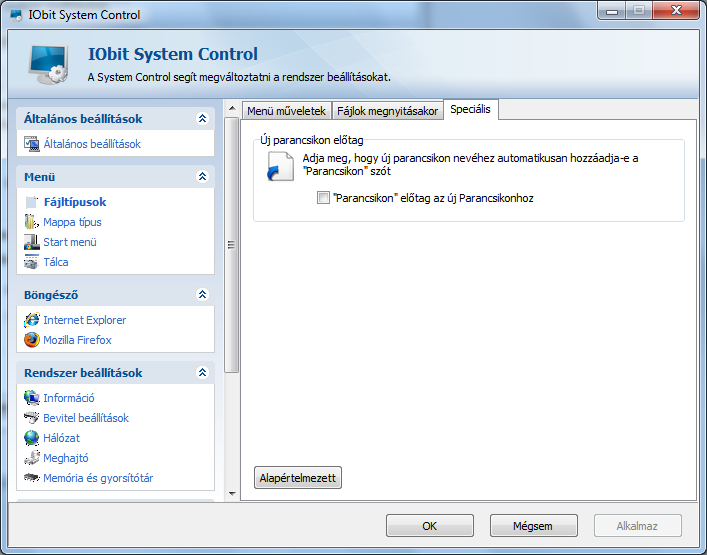Click the Meghajtó drive icon

(x=32, y=458)
